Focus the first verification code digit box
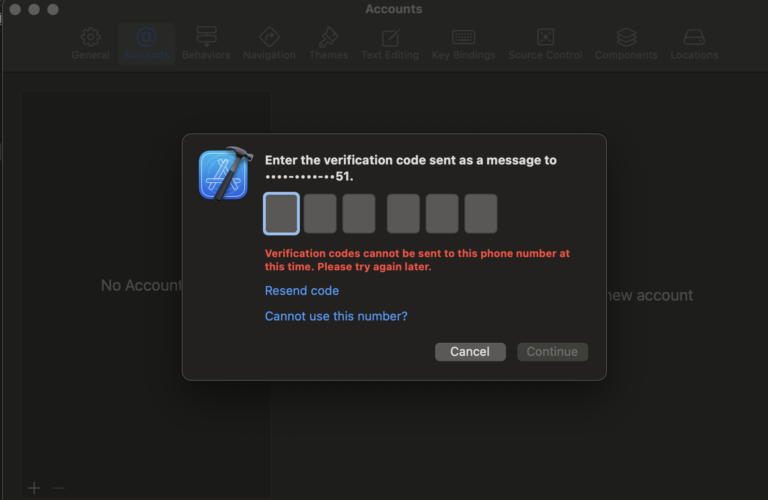The image size is (768, 500). (x=281, y=214)
